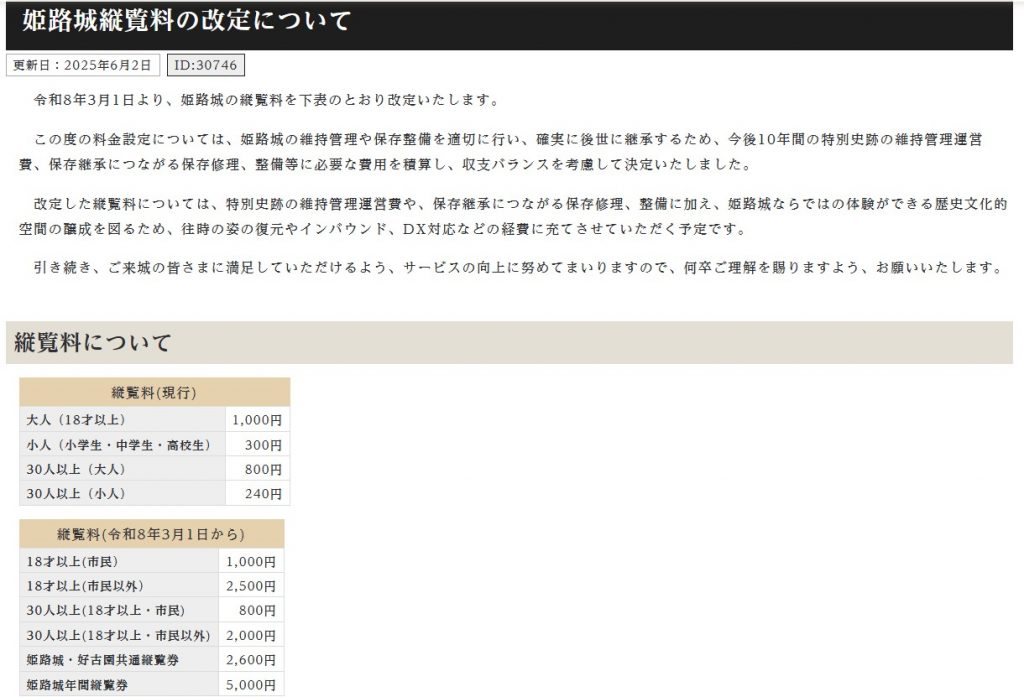Click the 2,600円 price cell

point(251,660)
